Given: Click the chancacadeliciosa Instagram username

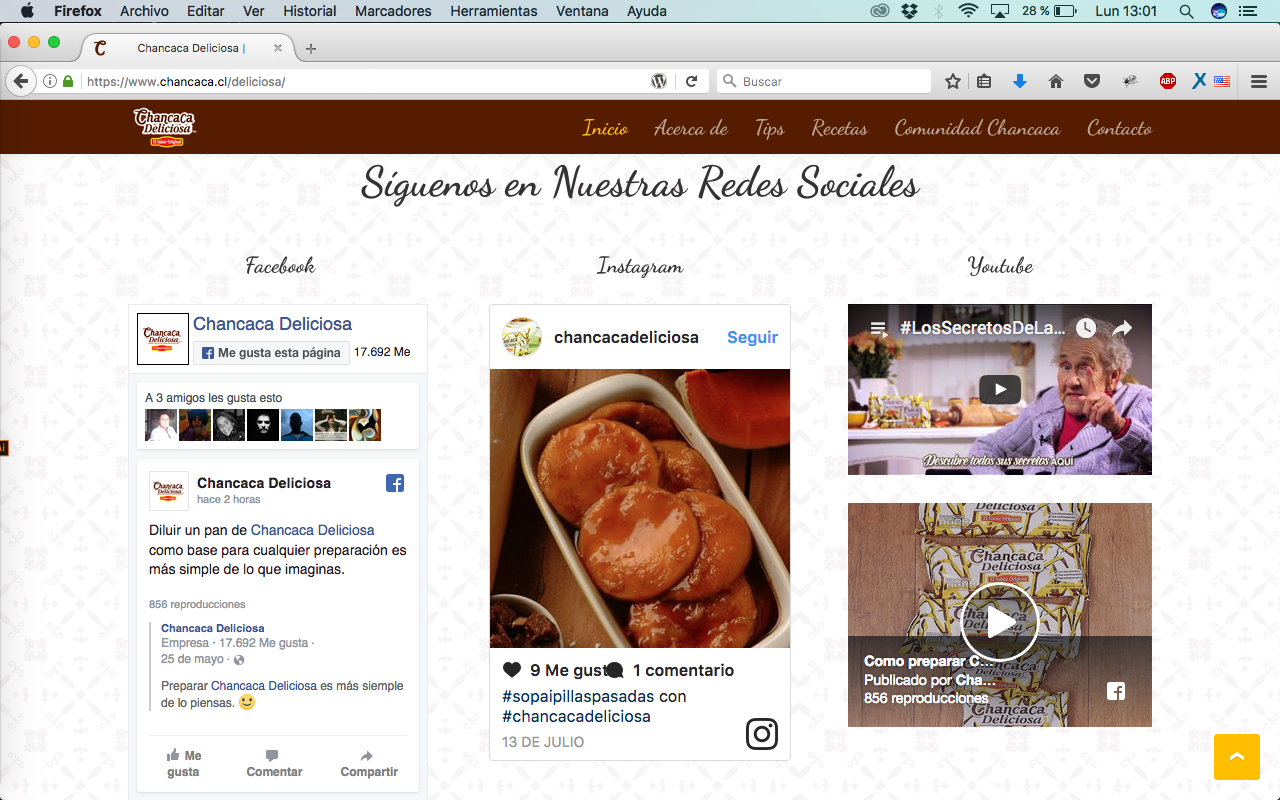Looking at the screenshot, I should click(x=626, y=337).
